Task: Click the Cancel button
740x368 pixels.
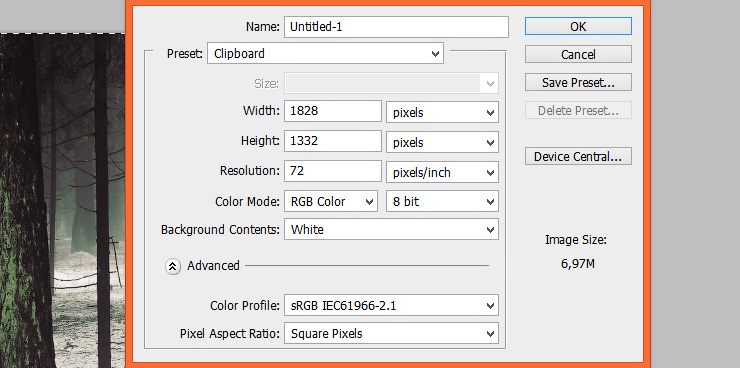Action: pos(578,54)
